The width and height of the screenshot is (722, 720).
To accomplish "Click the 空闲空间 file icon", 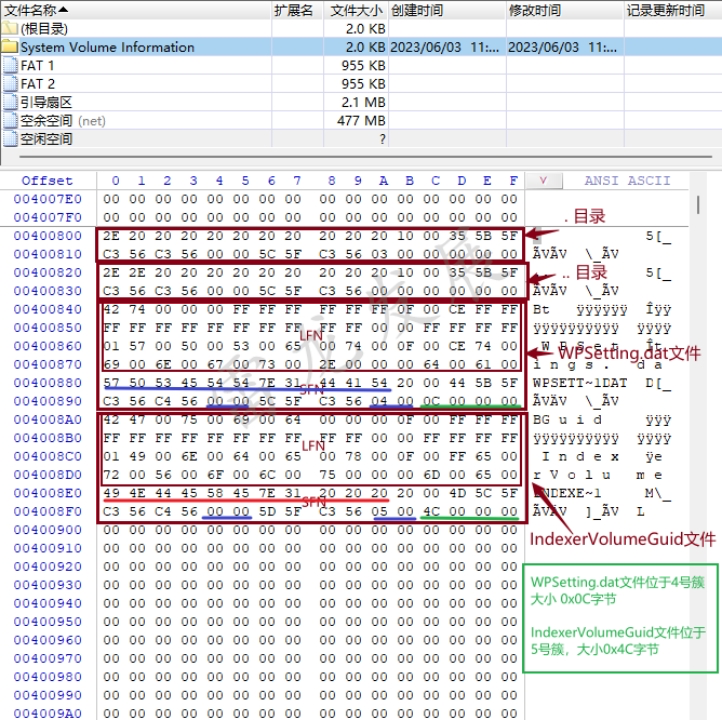I will pyautogui.click(x=10, y=139).
